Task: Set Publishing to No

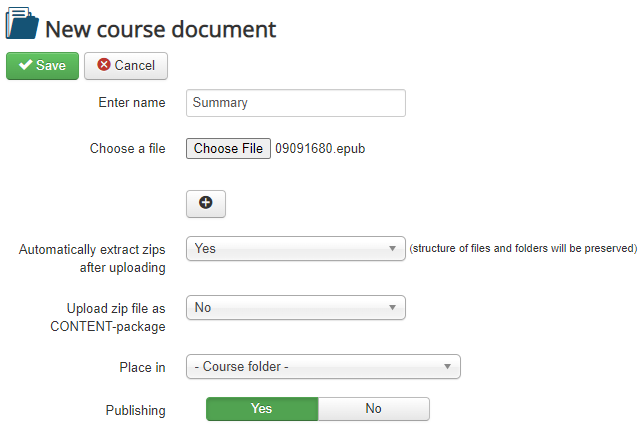Action: tap(373, 409)
